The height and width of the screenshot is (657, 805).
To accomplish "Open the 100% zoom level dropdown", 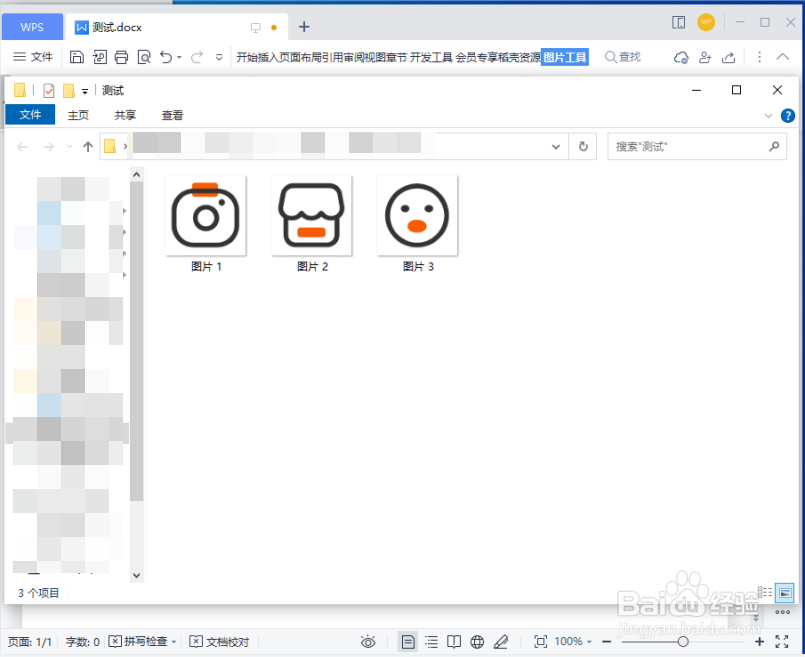I will tap(573, 642).
